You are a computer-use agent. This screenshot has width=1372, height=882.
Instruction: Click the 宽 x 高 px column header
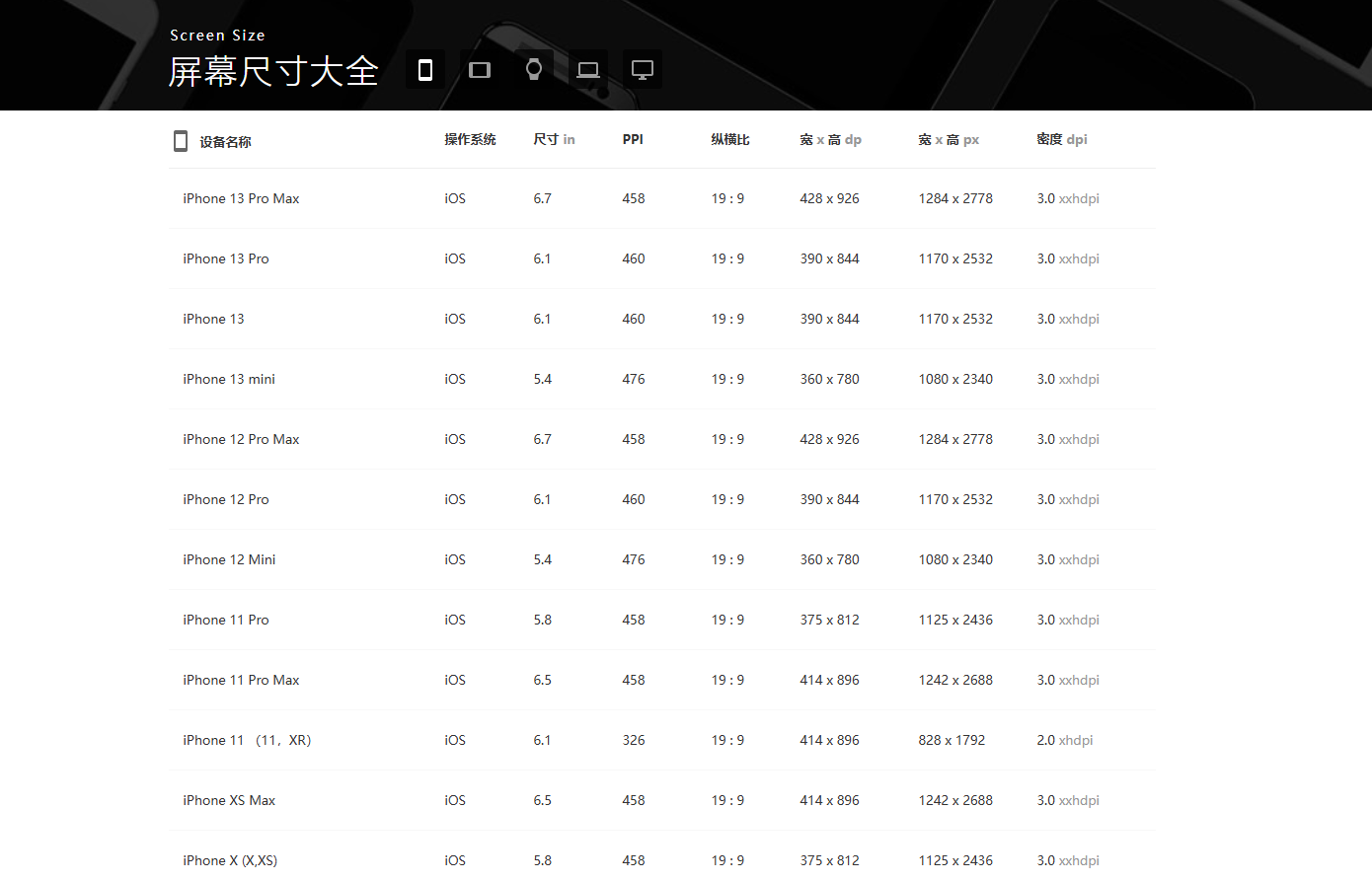tap(949, 140)
